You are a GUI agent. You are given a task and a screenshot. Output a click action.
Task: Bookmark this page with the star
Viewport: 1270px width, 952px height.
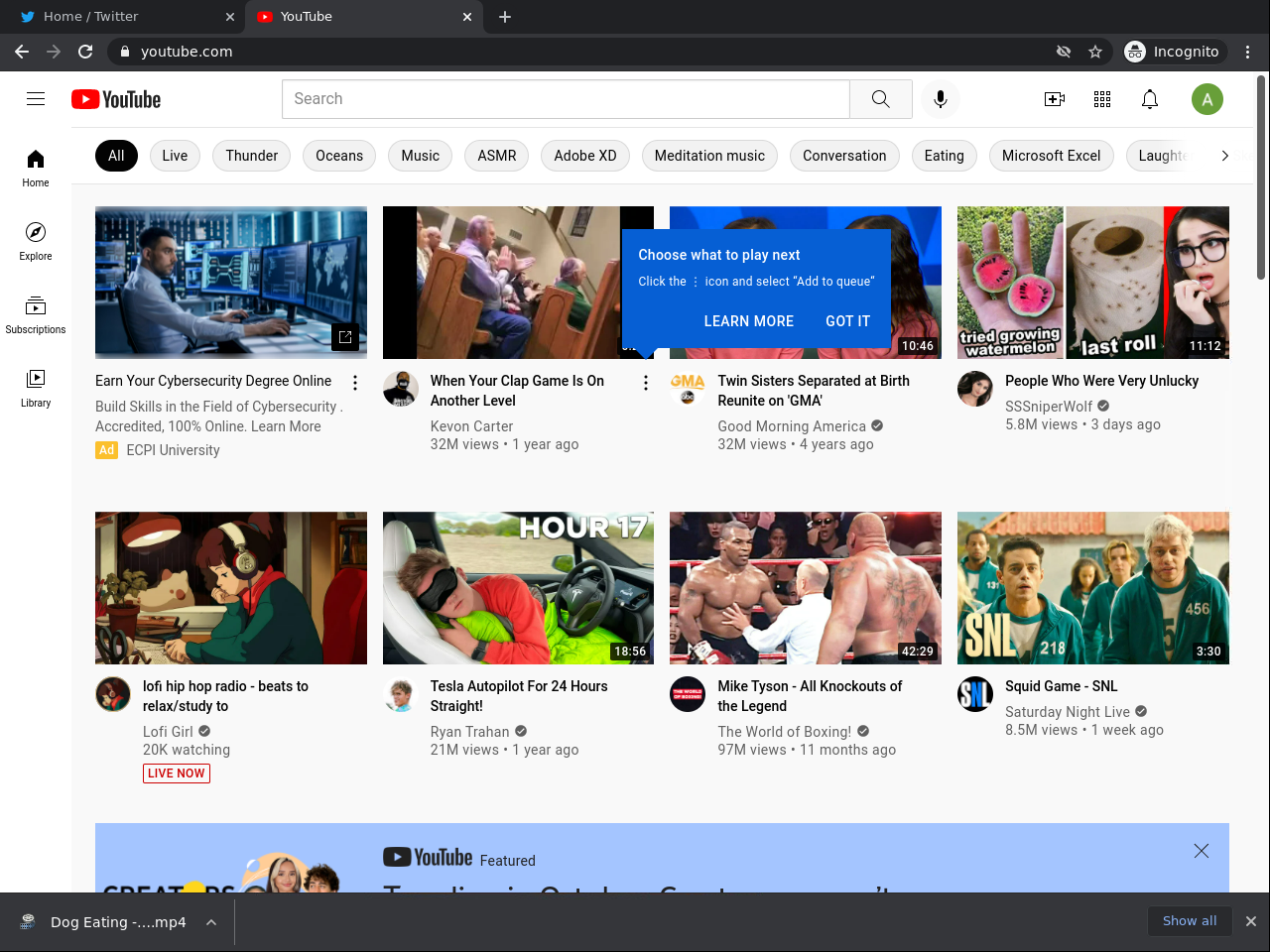coord(1095,52)
